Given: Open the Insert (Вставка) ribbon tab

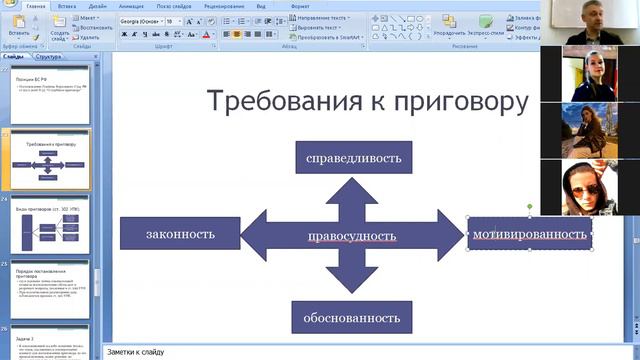Looking at the screenshot, I should 67,6.
